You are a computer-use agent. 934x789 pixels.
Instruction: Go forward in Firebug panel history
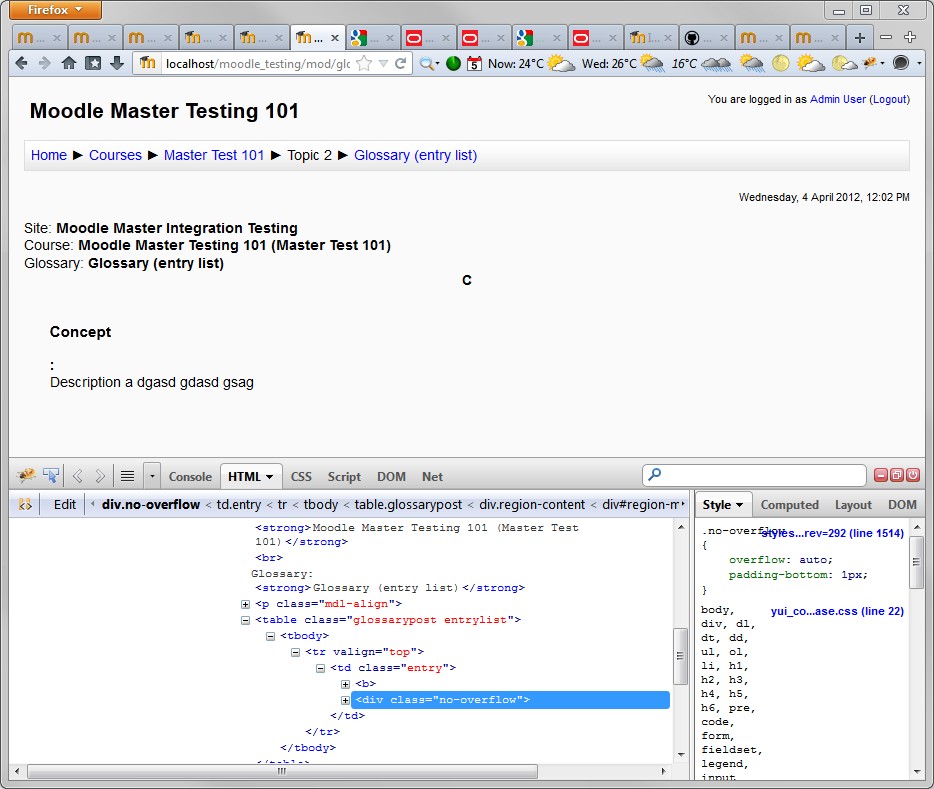[x=100, y=476]
